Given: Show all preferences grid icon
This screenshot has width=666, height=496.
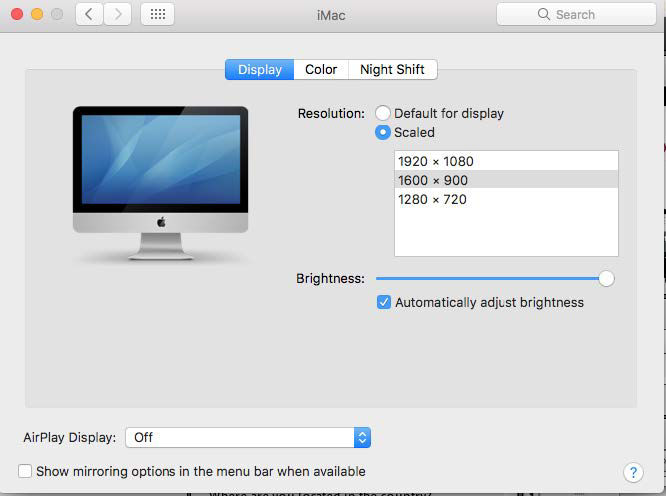Looking at the screenshot, I should pos(158,14).
